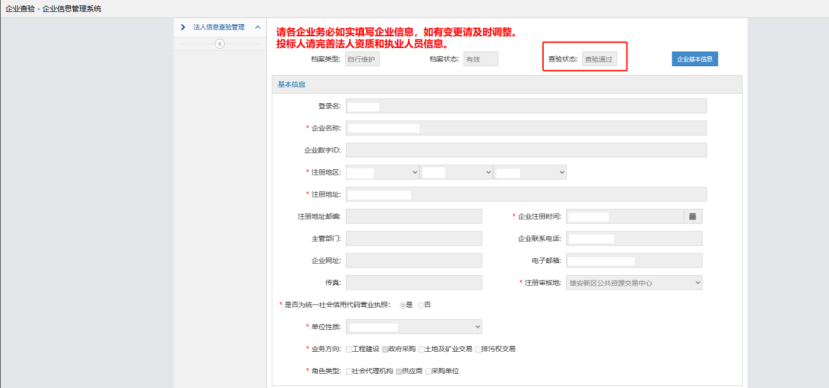
Task: Click the 基本信息 section header
Action: [x=508, y=85]
